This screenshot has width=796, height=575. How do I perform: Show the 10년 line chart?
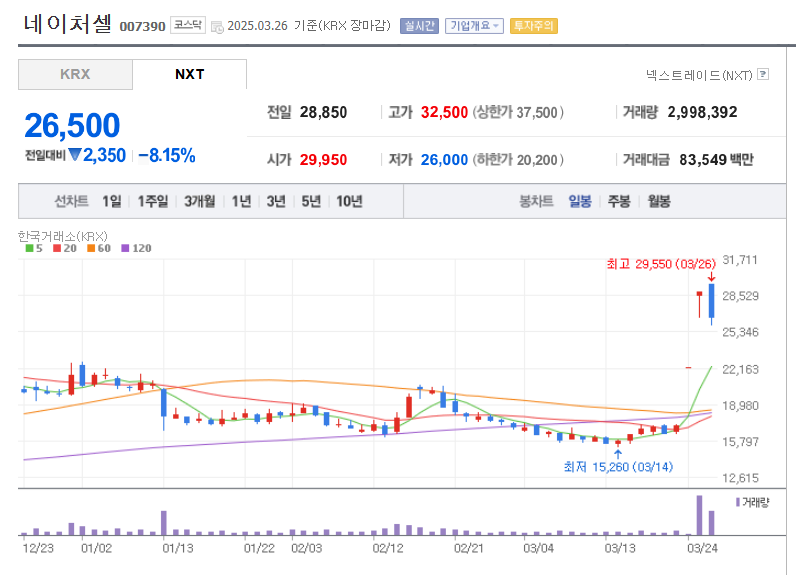click(349, 201)
